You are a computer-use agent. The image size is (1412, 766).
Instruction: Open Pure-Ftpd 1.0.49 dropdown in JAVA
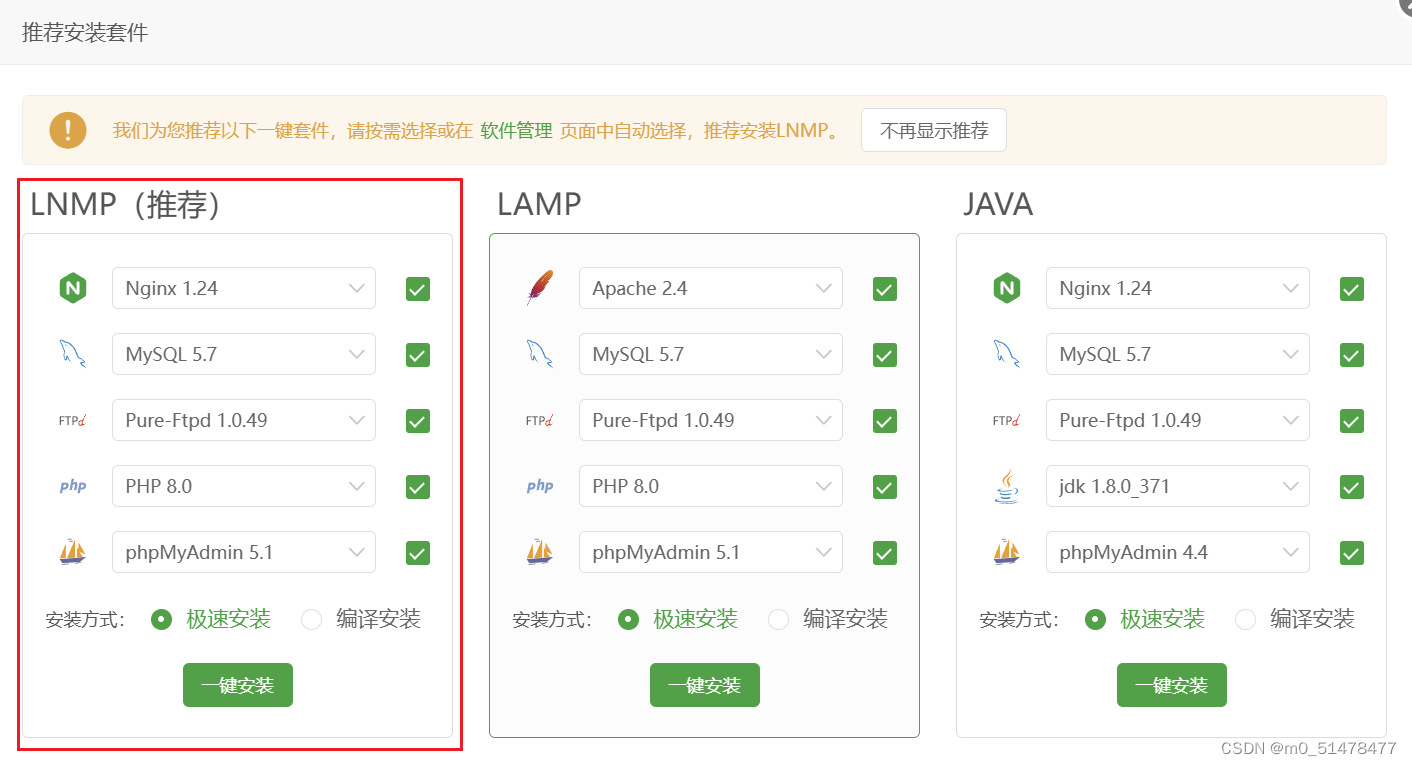click(x=1178, y=420)
